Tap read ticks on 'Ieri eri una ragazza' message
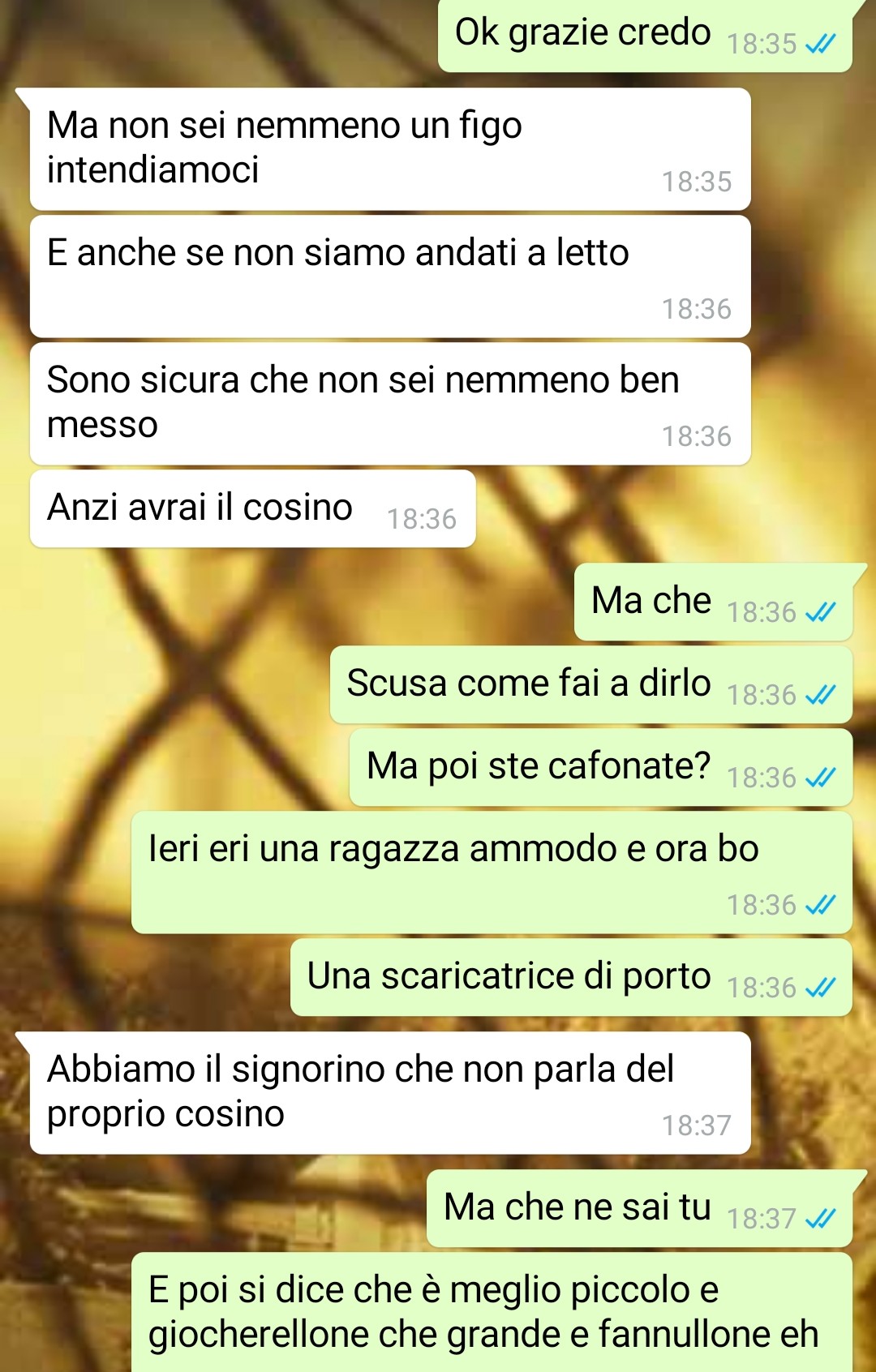 click(x=820, y=905)
